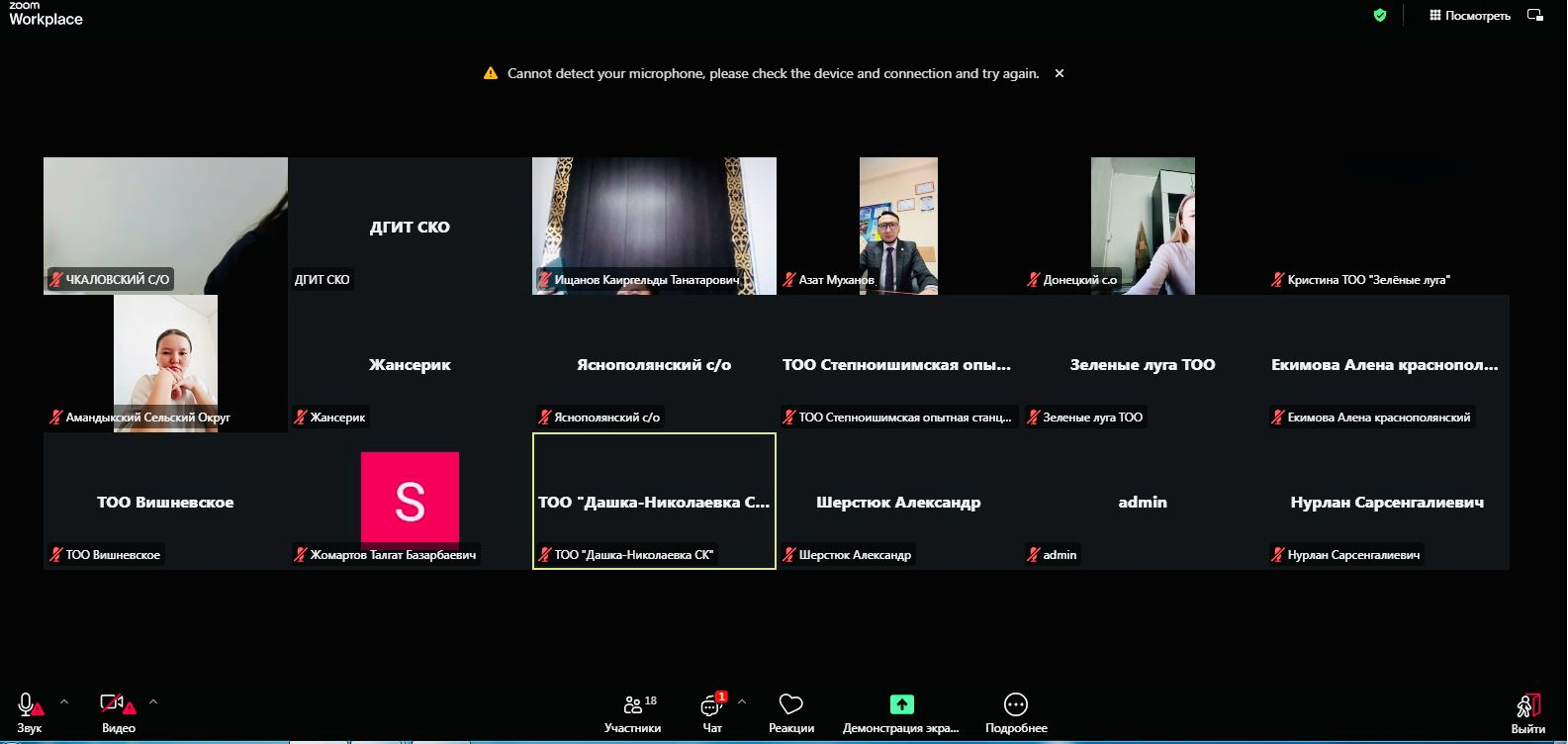Open the Подробнее more options menu
The width and height of the screenshot is (1568, 744).
pyautogui.click(x=1016, y=712)
